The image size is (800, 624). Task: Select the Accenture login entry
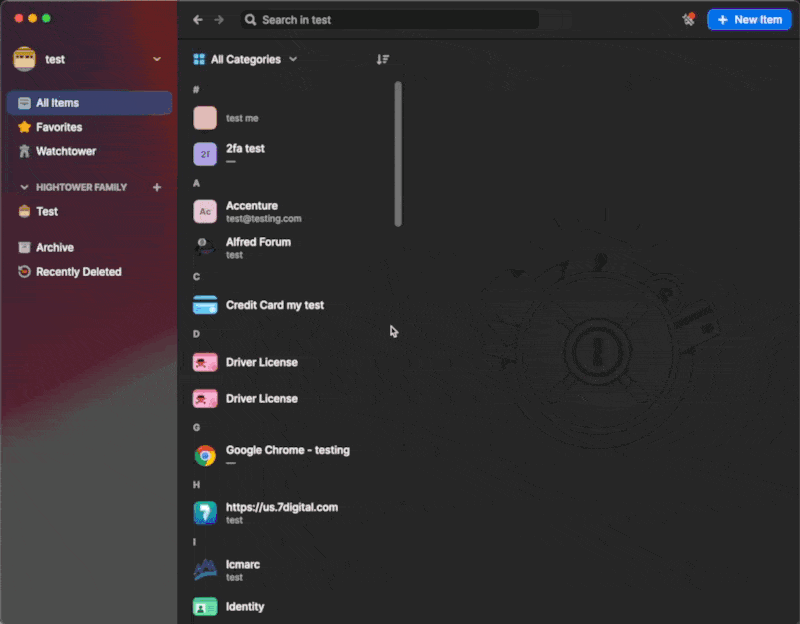(263, 211)
